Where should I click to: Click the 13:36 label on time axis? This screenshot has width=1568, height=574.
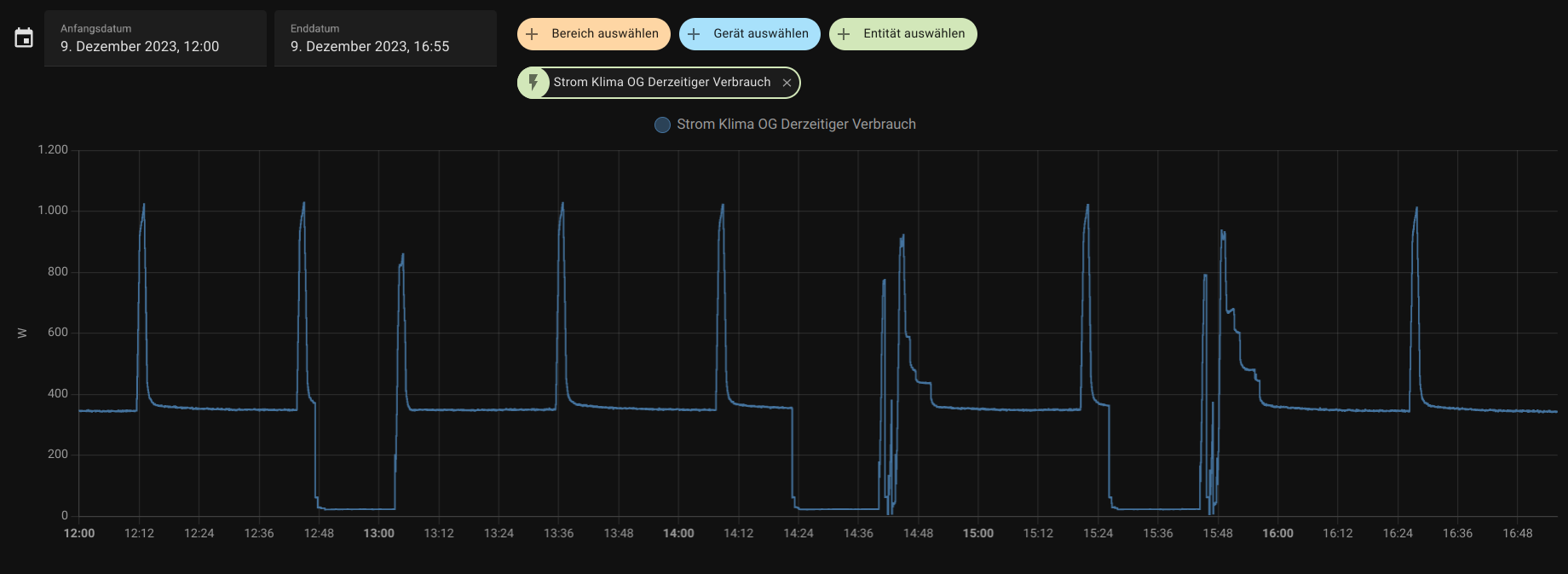[x=559, y=533]
